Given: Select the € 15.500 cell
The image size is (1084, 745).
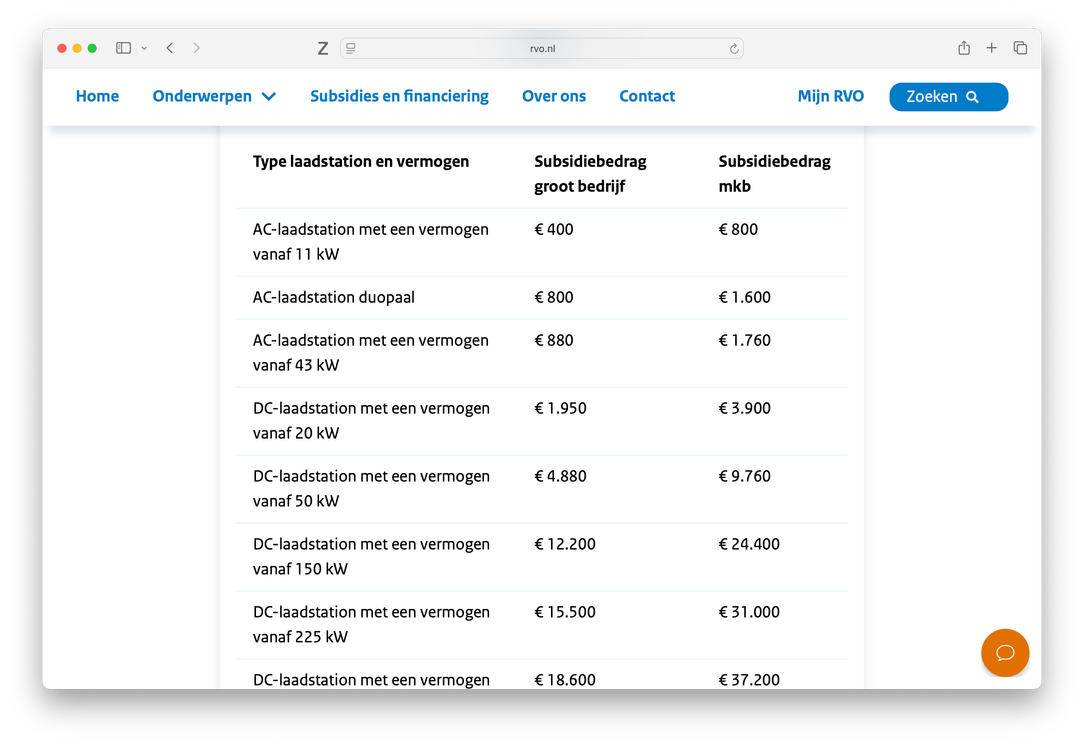Looking at the screenshot, I should tap(565, 612).
